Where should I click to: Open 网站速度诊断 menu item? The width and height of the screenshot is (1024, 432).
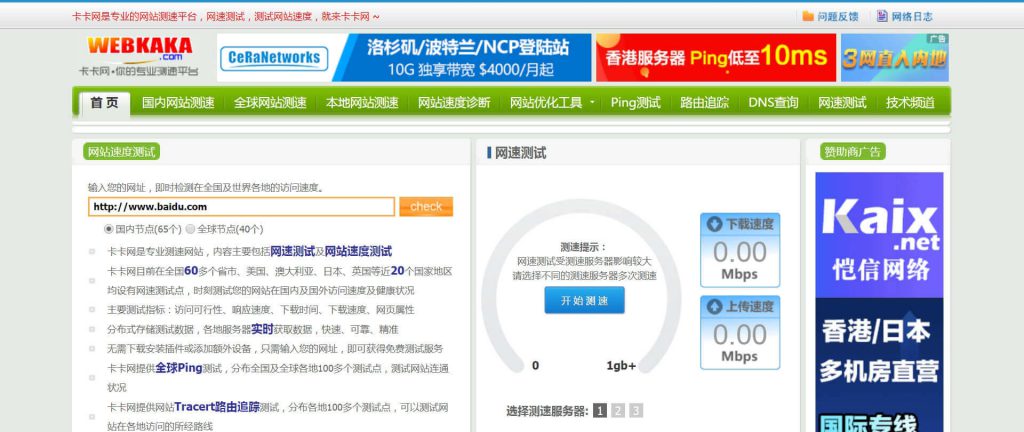[454, 102]
